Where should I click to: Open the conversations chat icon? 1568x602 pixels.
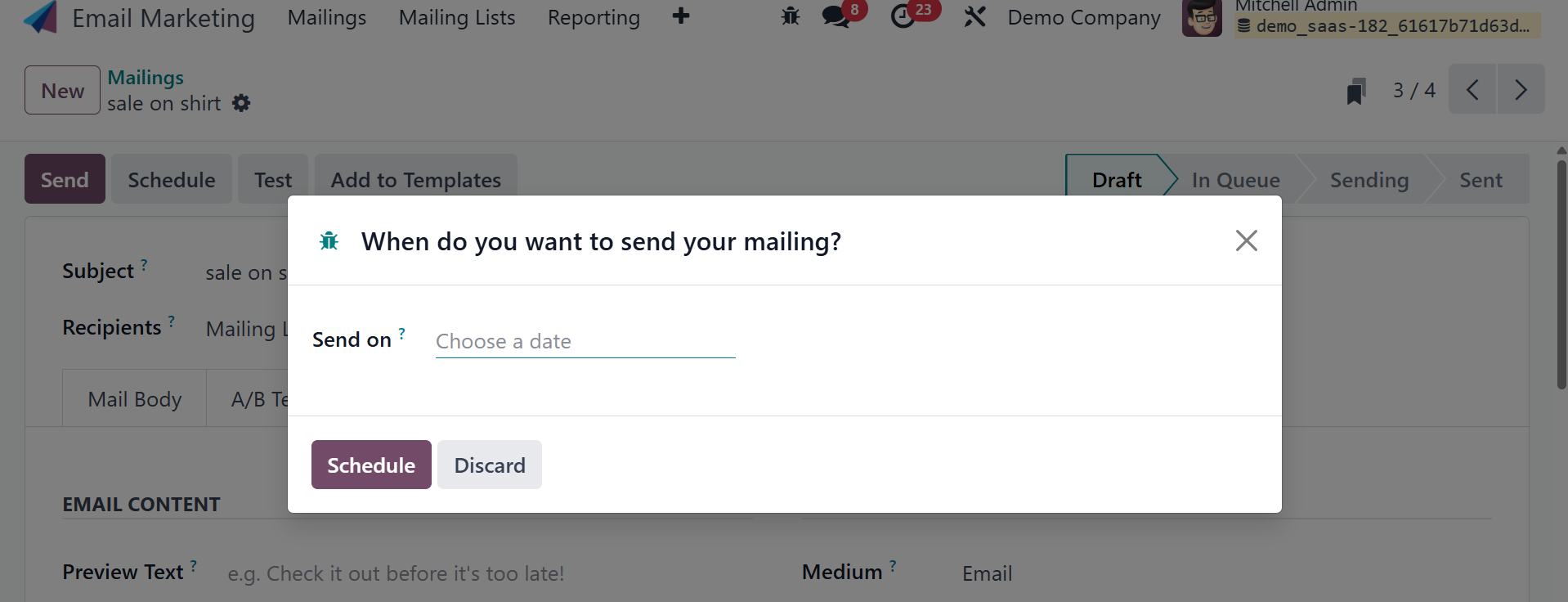click(x=836, y=16)
